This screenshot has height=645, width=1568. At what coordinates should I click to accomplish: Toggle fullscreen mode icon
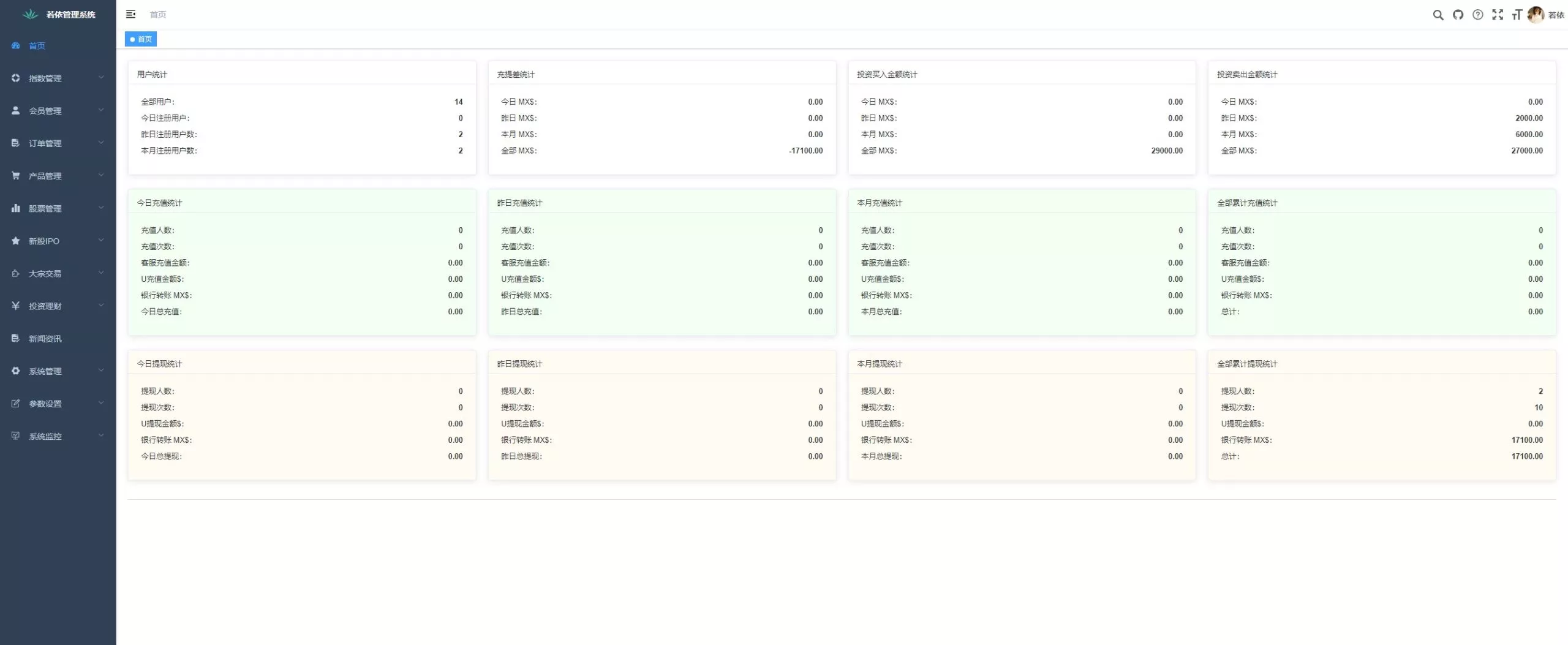(x=1498, y=15)
